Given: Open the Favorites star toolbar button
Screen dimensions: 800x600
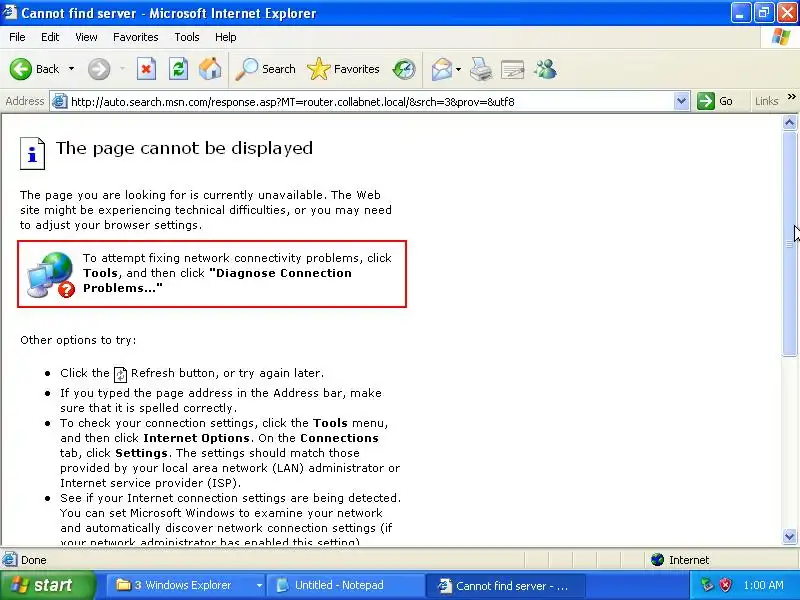Looking at the screenshot, I should click(343, 69).
